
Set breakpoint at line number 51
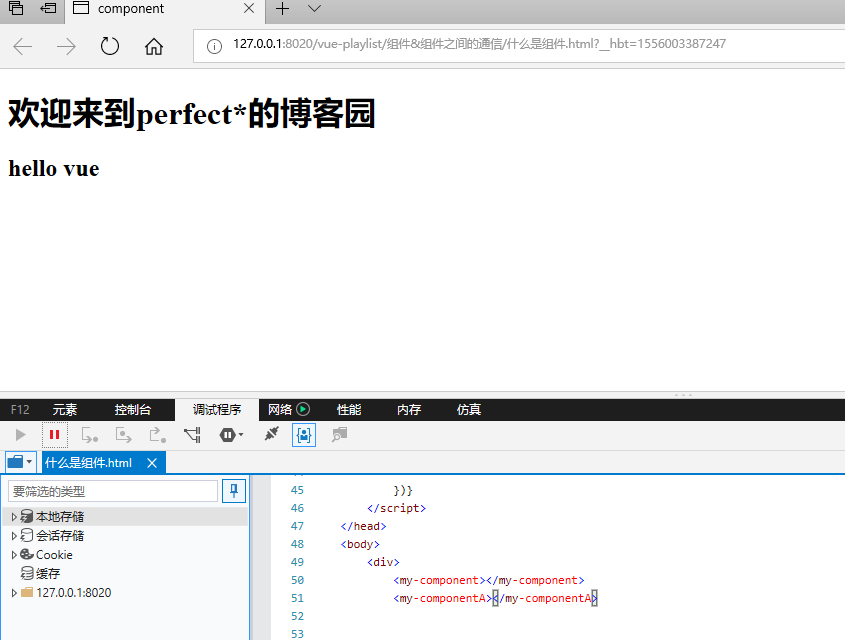(297, 598)
